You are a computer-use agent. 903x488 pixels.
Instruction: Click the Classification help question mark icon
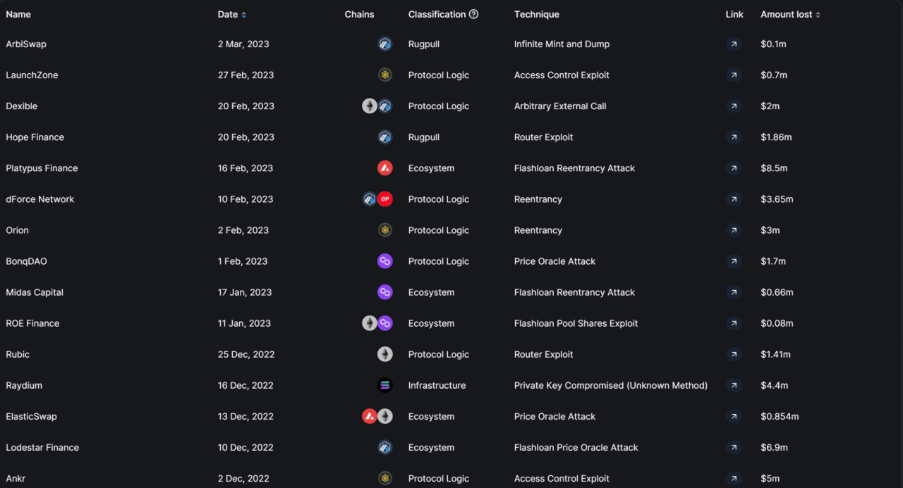click(474, 14)
